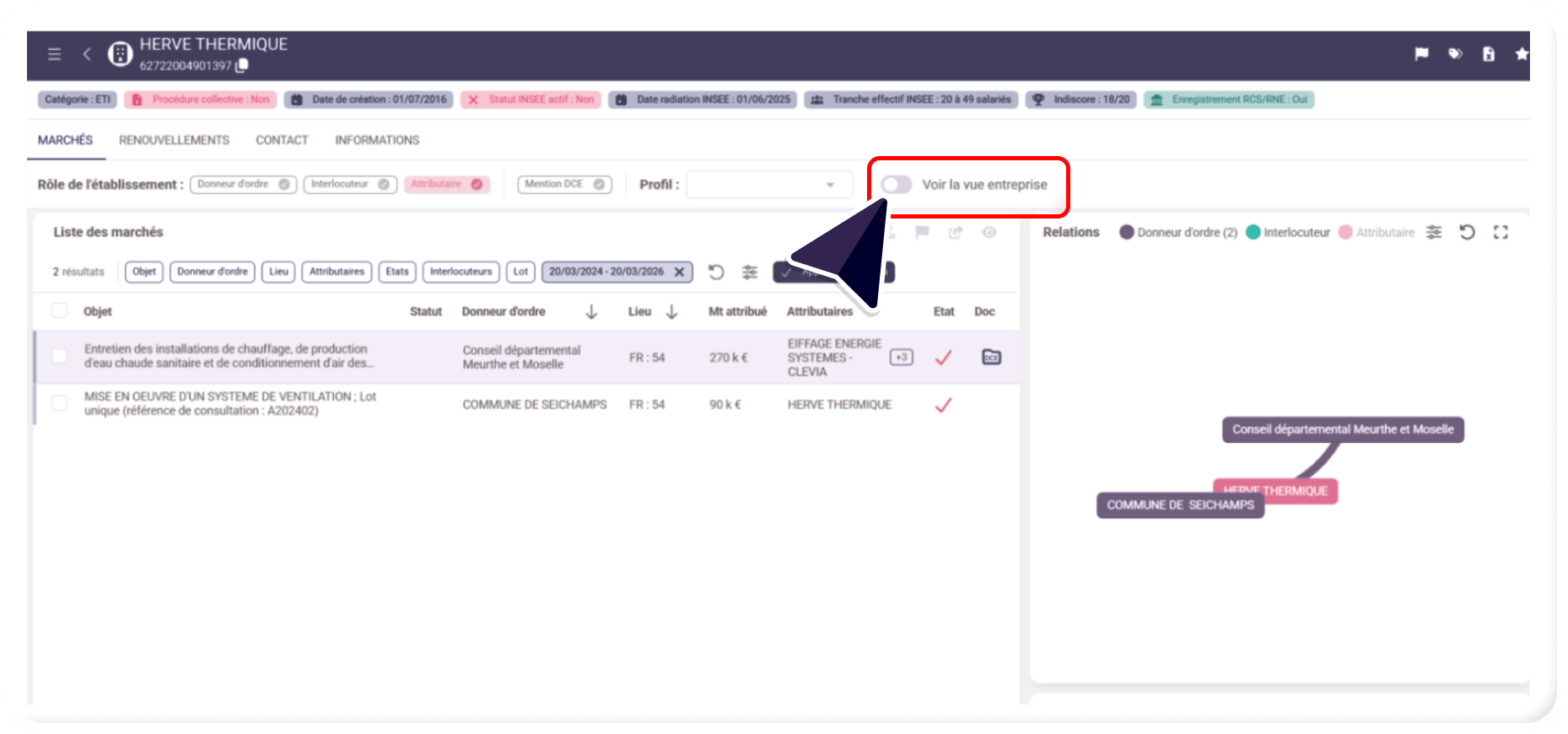1568x734 pixels.
Task: Open the Profil dropdown
Action: [x=768, y=185]
